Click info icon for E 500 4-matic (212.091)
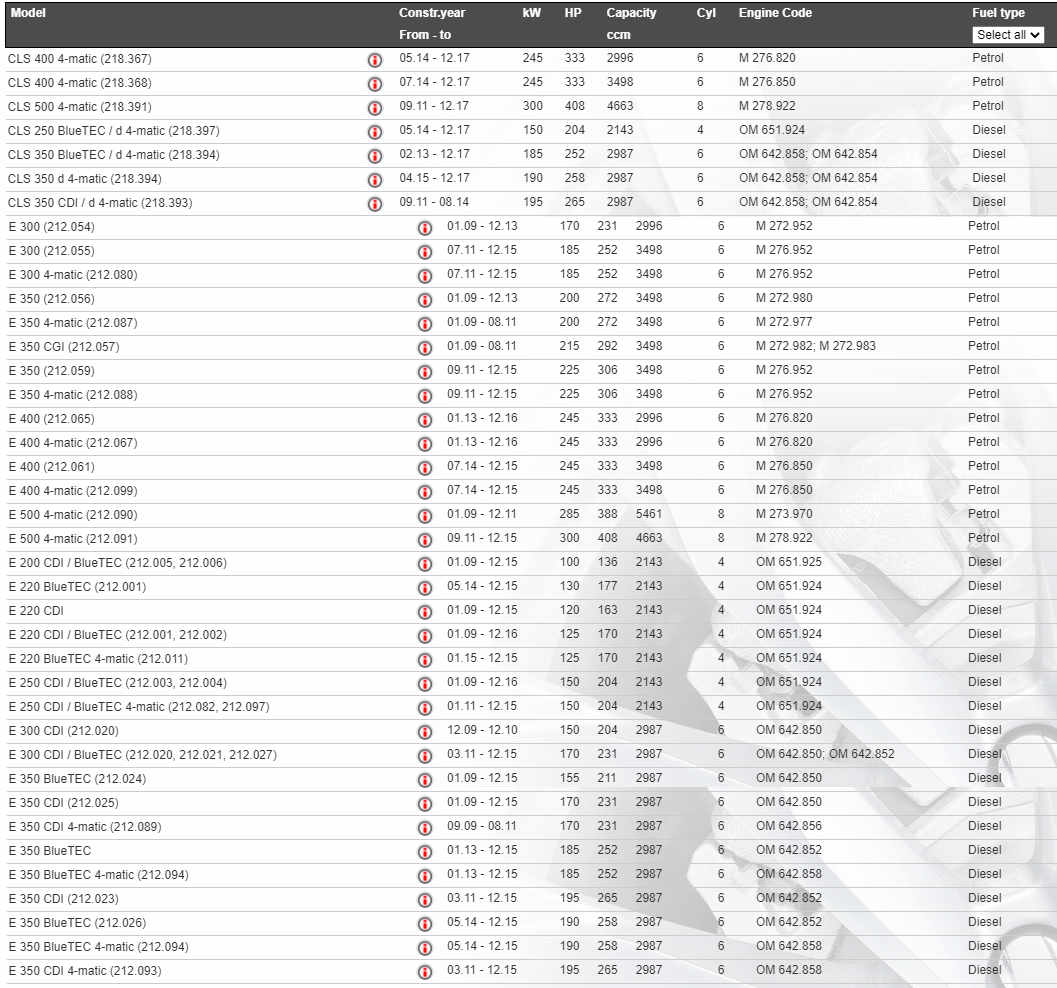This screenshot has height=988, width=1057. (x=425, y=540)
